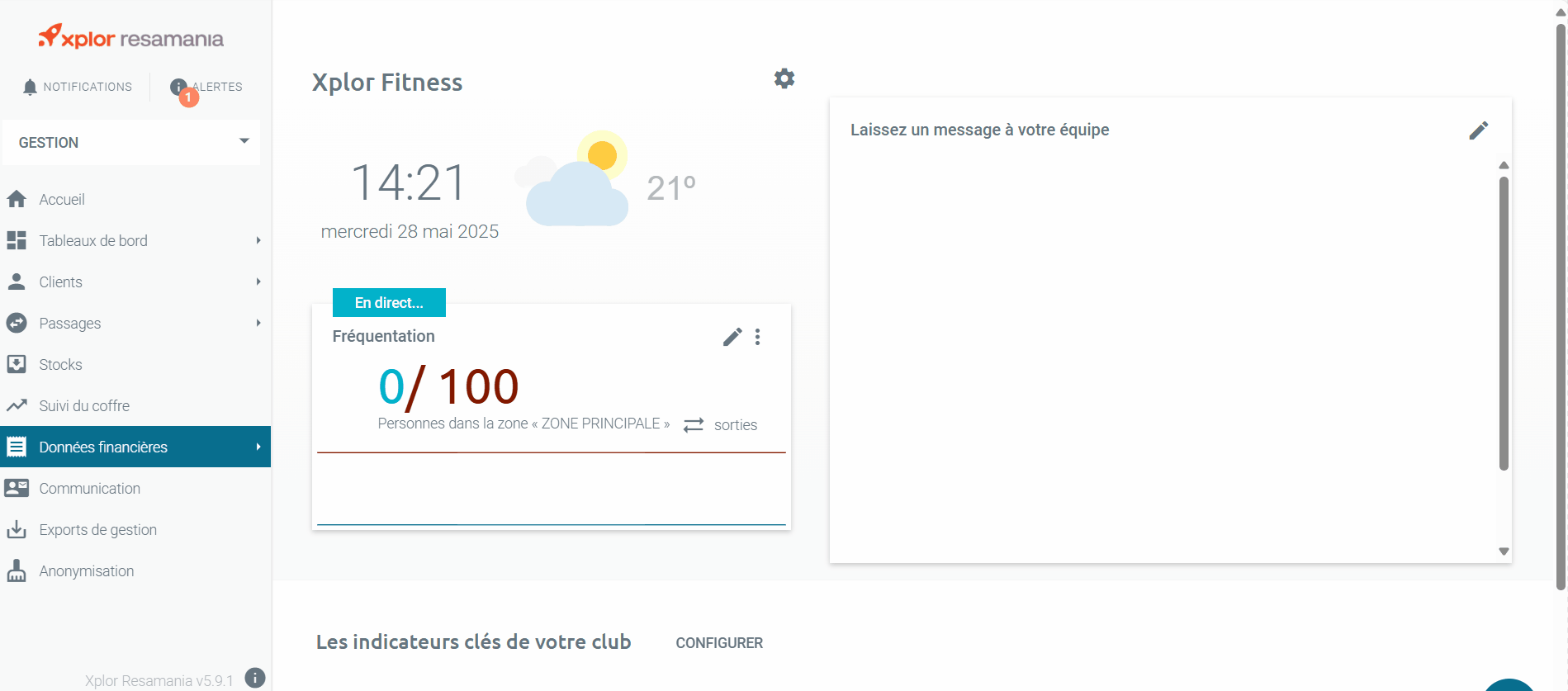Click the Exports de gestion download icon
This screenshot has width=1568, height=691.
point(17,529)
